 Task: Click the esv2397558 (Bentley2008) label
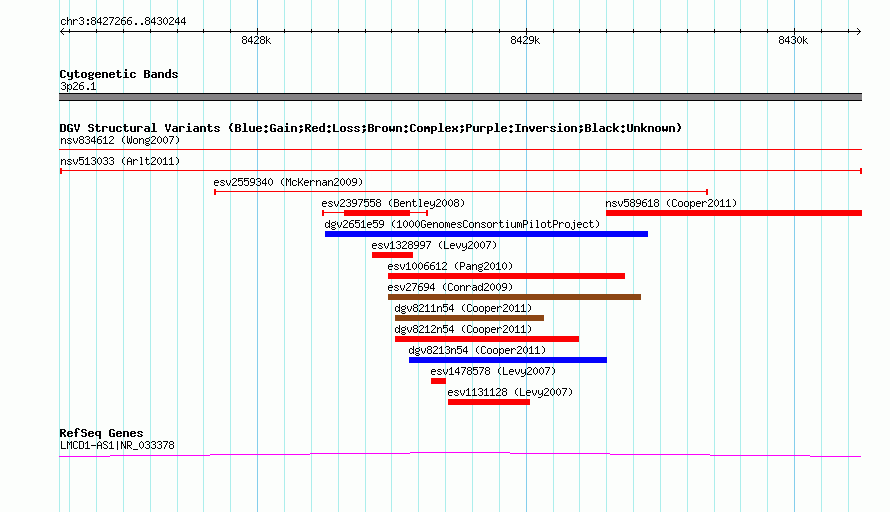(x=393, y=203)
